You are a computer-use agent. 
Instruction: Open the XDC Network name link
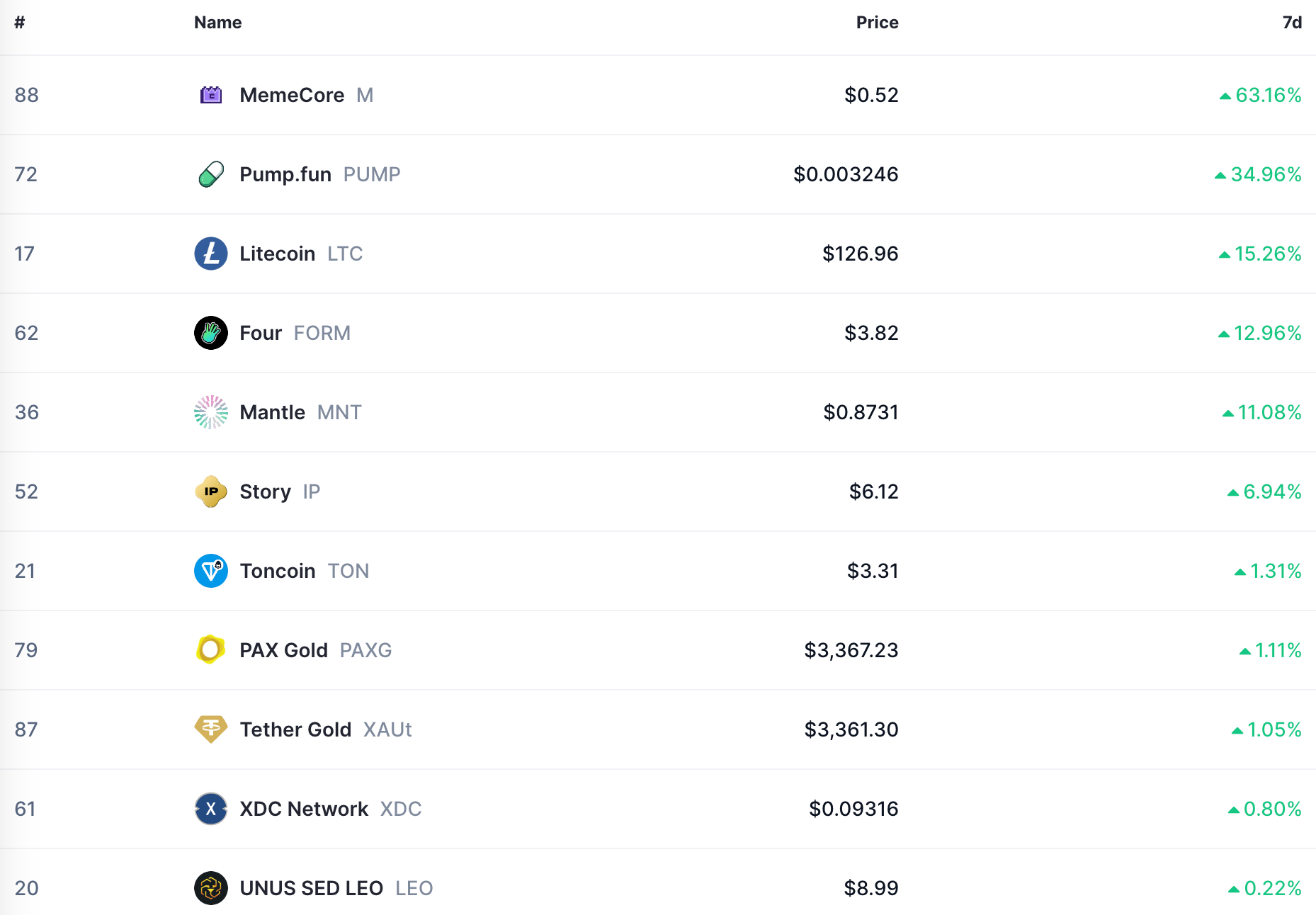(304, 809)
